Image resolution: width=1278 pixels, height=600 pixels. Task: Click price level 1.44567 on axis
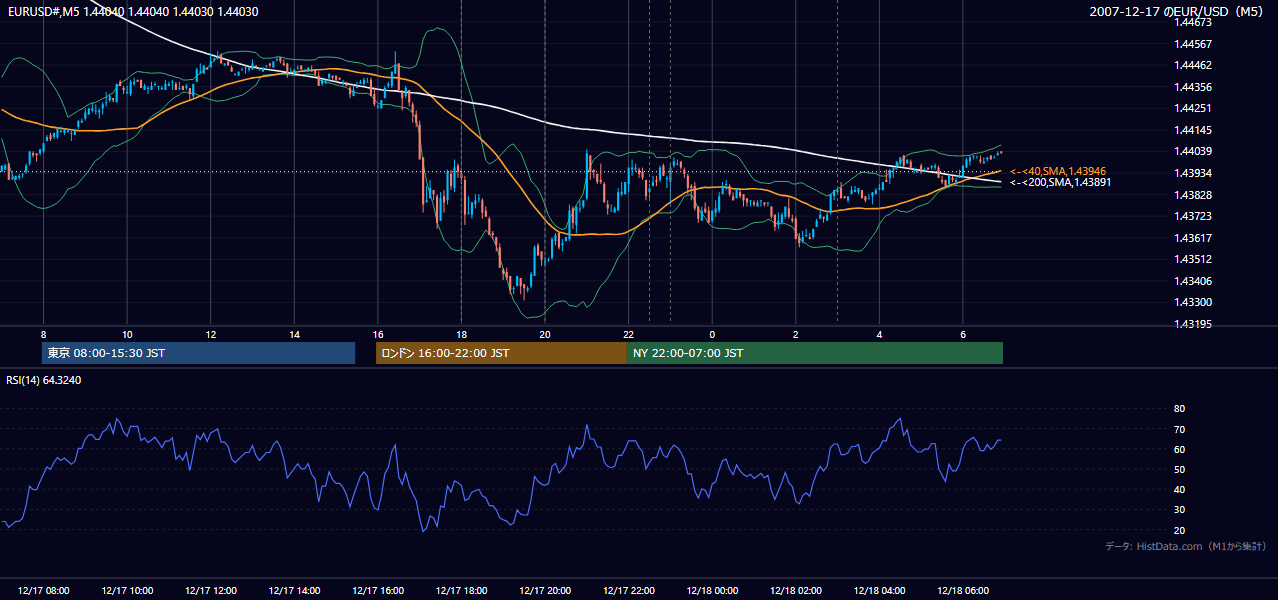1191,44
